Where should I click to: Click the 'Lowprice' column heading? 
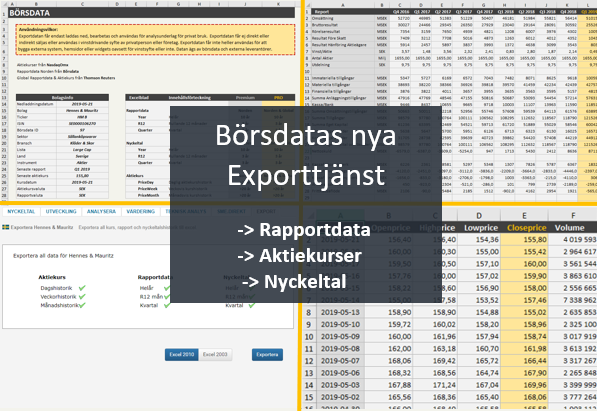tap(481, 228)
